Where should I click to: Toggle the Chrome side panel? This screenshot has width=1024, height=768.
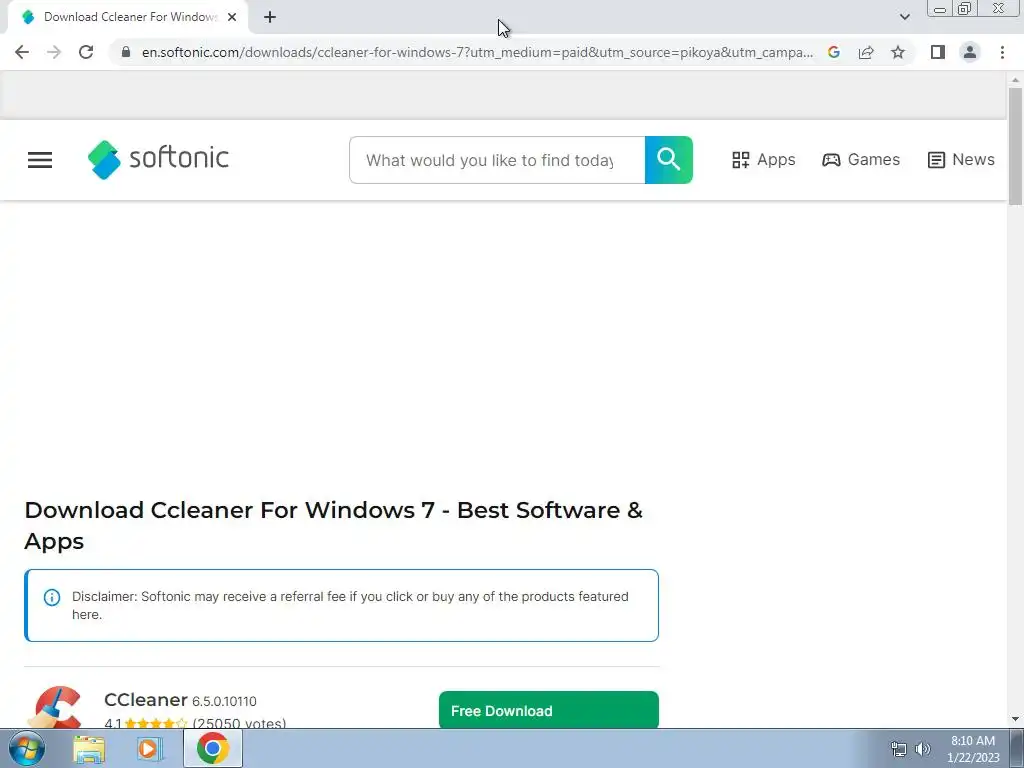(x=938, y=52)
